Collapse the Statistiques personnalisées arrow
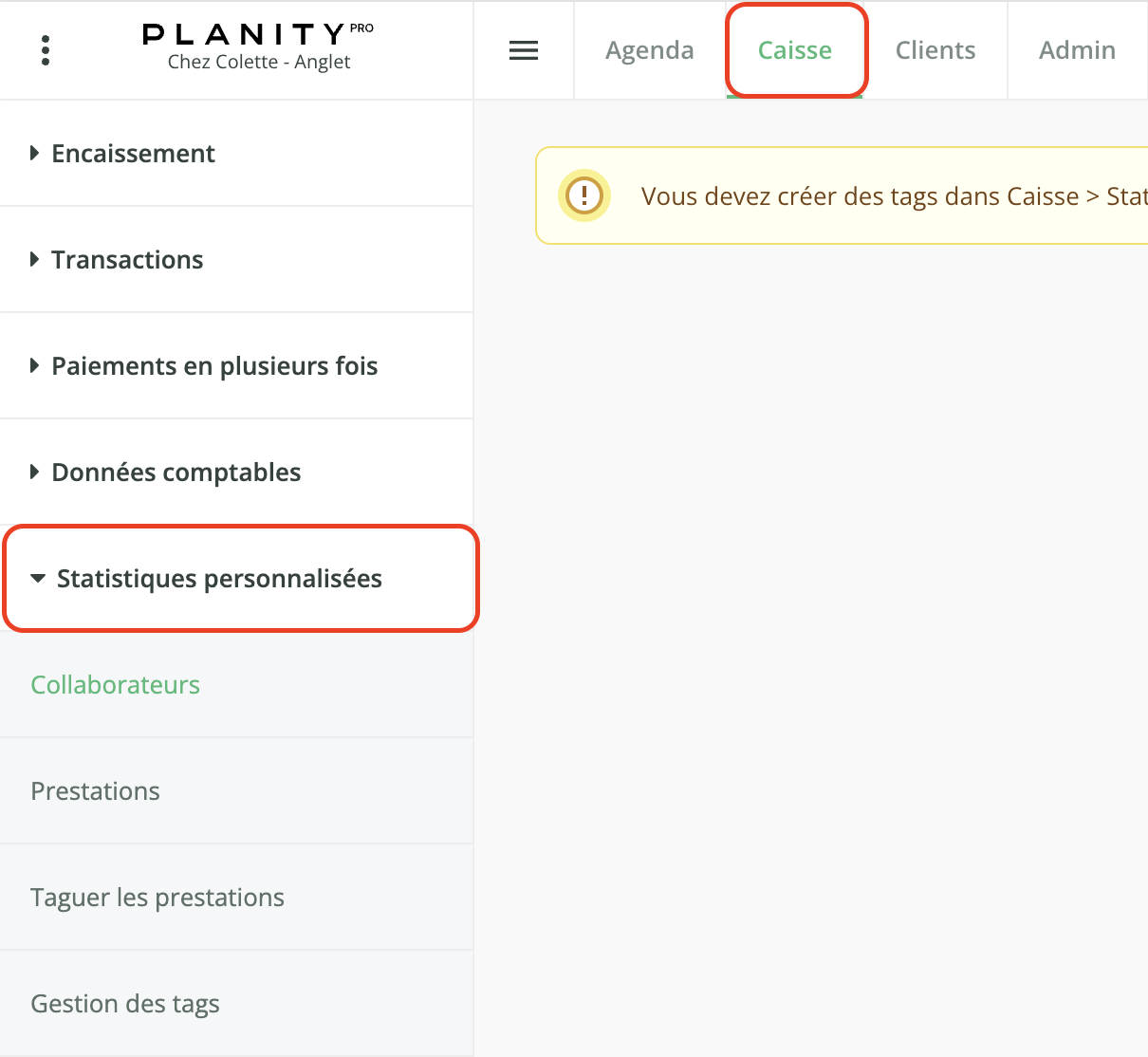 click(x=38, y=578)
